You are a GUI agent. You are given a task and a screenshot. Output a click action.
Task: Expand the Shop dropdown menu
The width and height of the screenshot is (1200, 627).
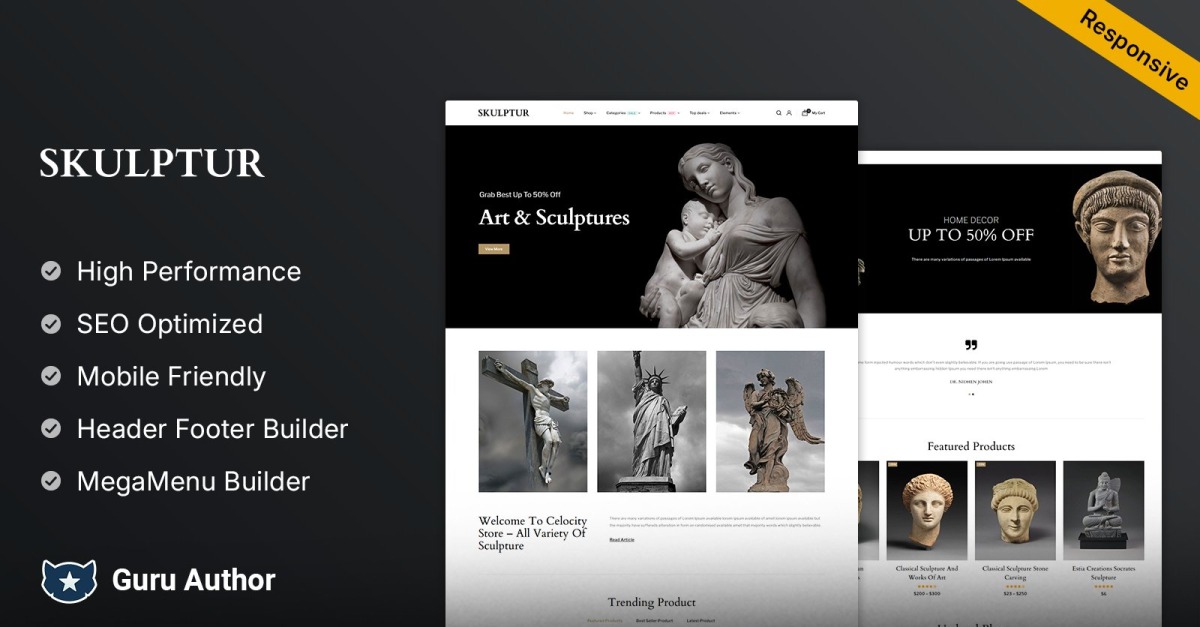(x=590, y=113)
